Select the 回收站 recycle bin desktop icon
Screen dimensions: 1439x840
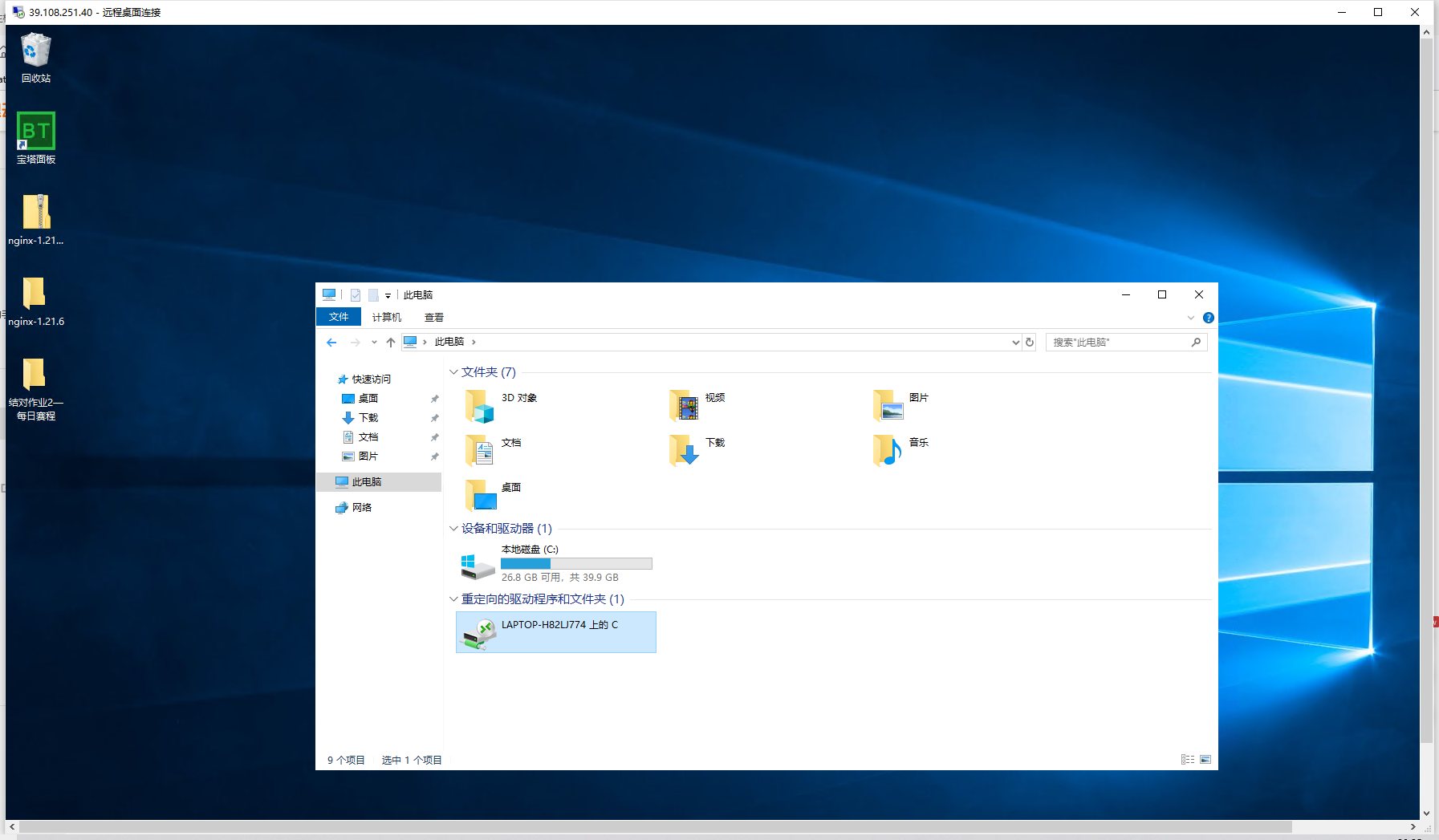[x=35, y=58]
